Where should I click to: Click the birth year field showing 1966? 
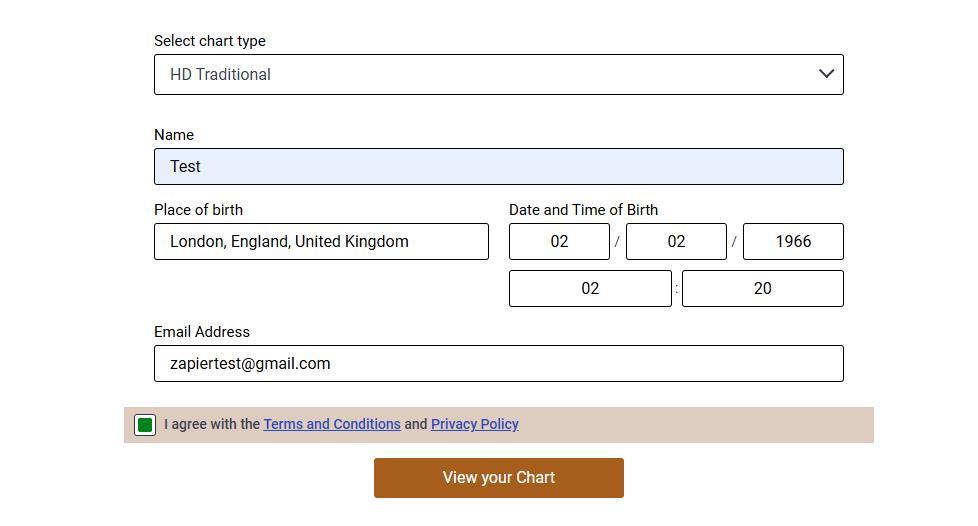click(x=793, y=242)
